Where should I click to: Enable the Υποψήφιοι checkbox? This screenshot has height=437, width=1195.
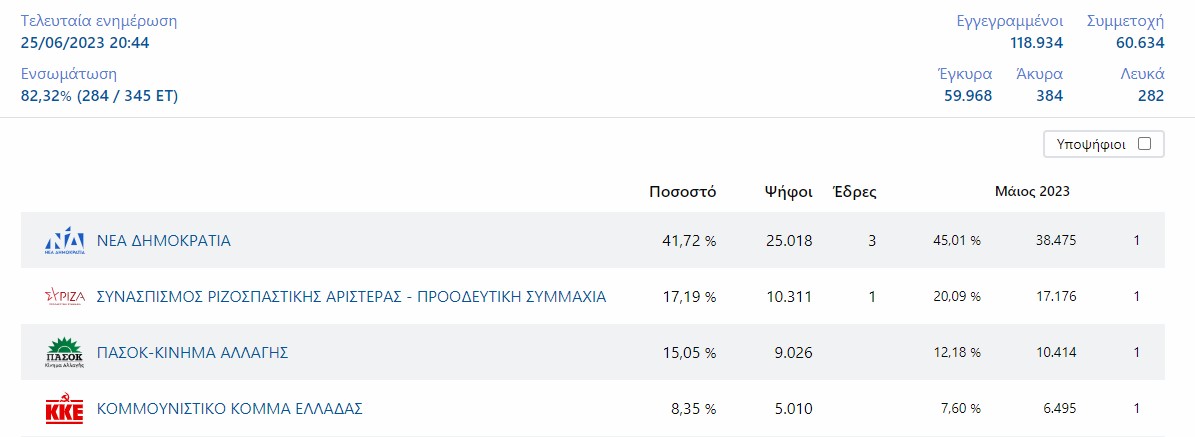[1144, 144]
